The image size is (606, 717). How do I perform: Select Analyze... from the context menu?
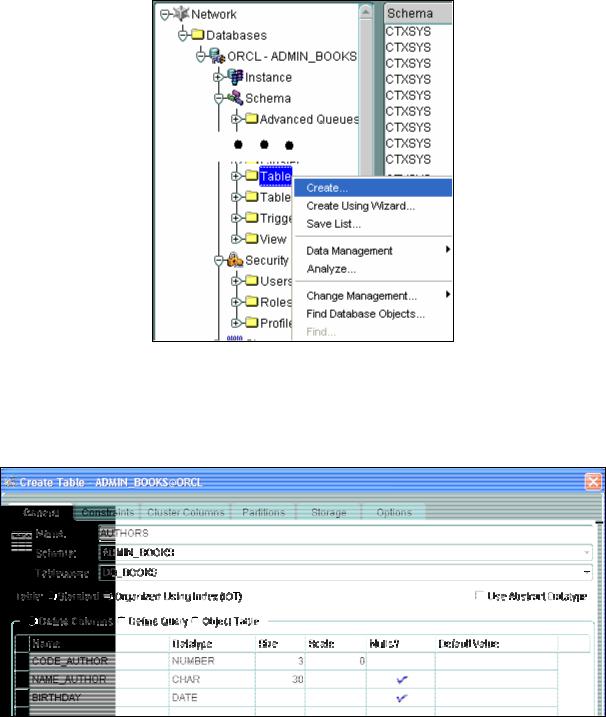point(373,269)
